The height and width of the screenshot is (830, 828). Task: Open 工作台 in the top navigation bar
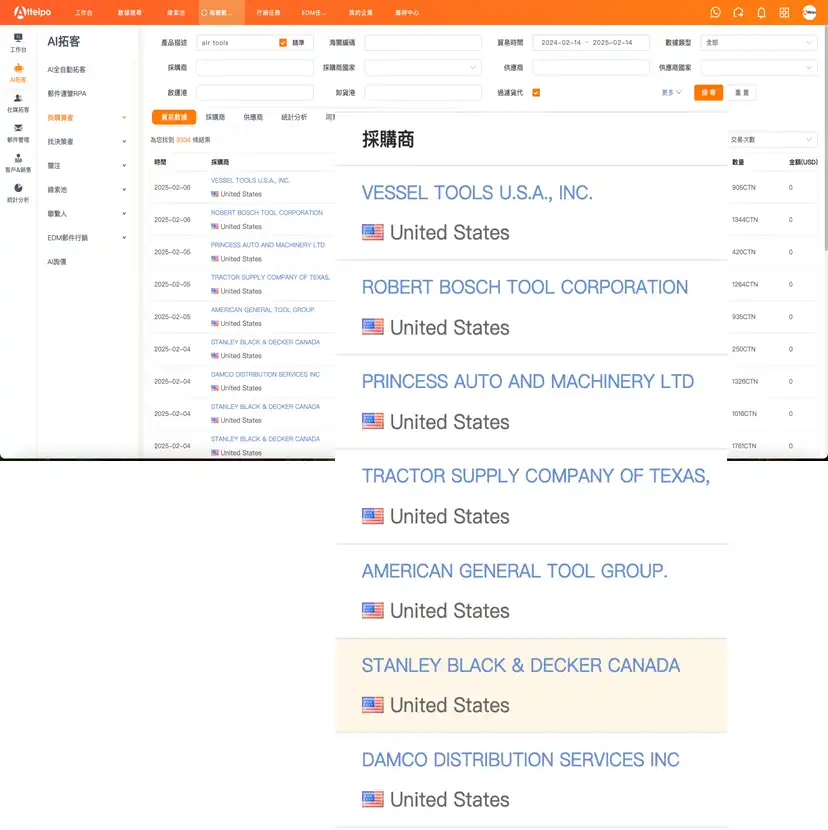coord(84,13)
